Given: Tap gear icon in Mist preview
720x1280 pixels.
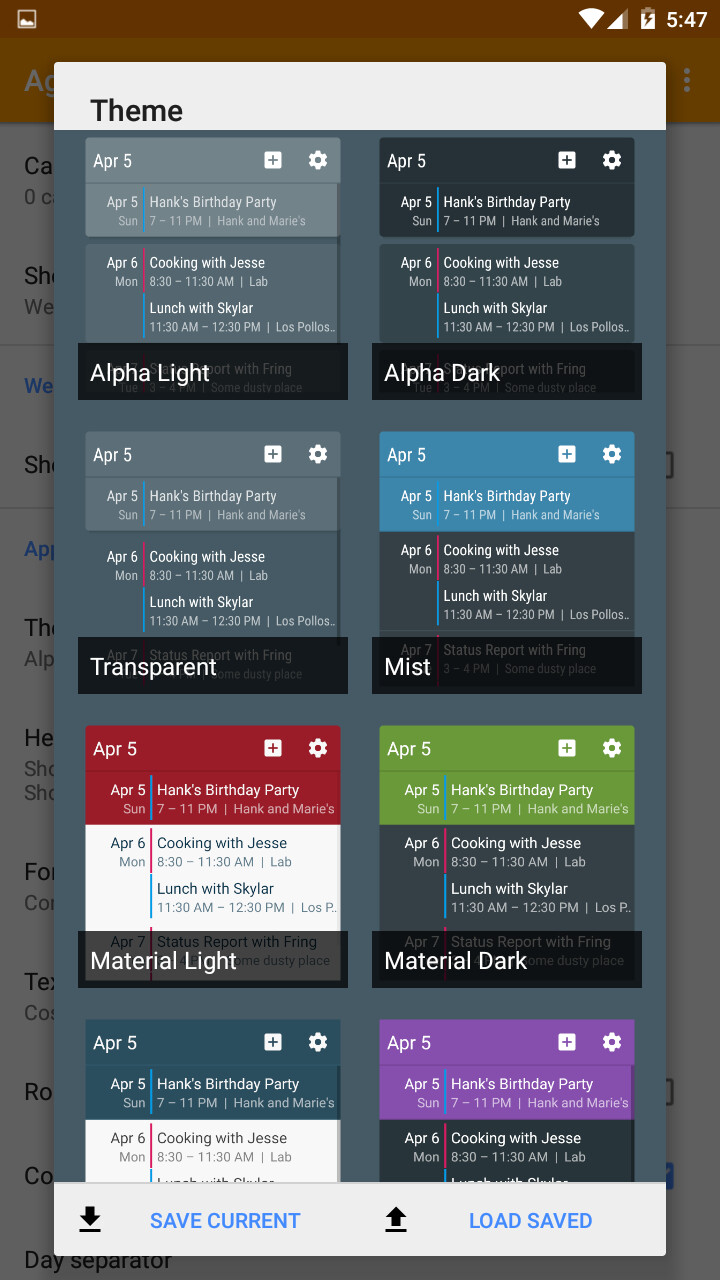Looking at the screenshot, I should (x=612, y=454).
